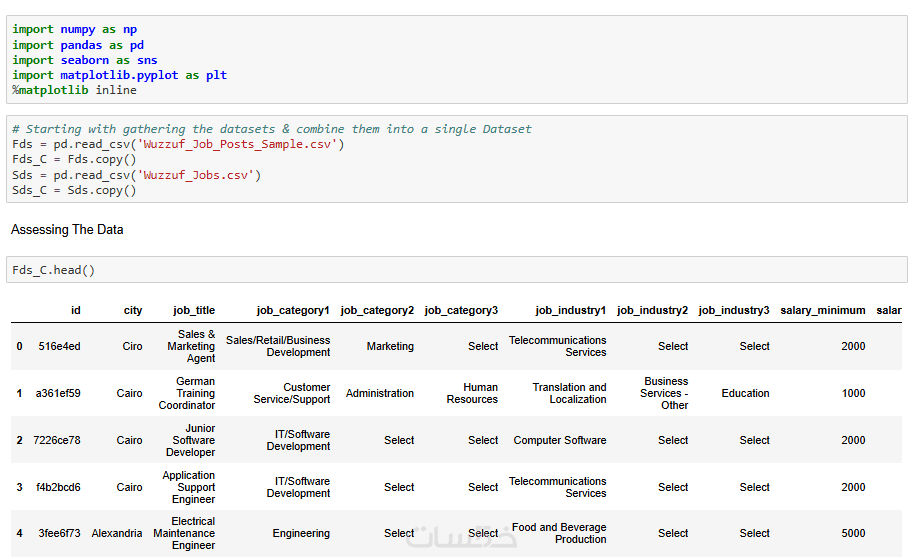This screenshot has height=559, width=923.
Task: Select the salary value 5000
Action: pyautogui.click(x=853, y=534)
